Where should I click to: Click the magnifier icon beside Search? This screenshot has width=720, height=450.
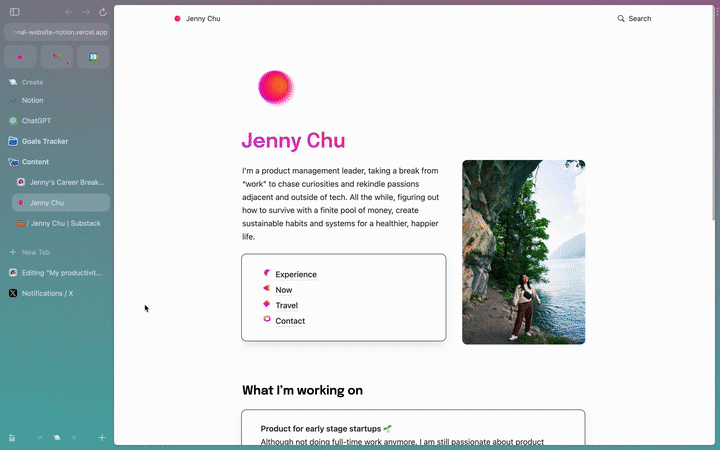click(x=621, y=18)
